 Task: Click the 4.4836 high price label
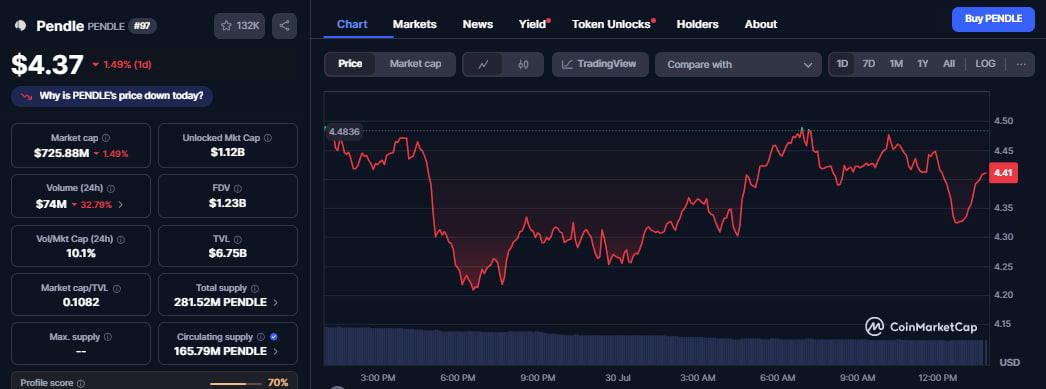(x=344, y=131)
